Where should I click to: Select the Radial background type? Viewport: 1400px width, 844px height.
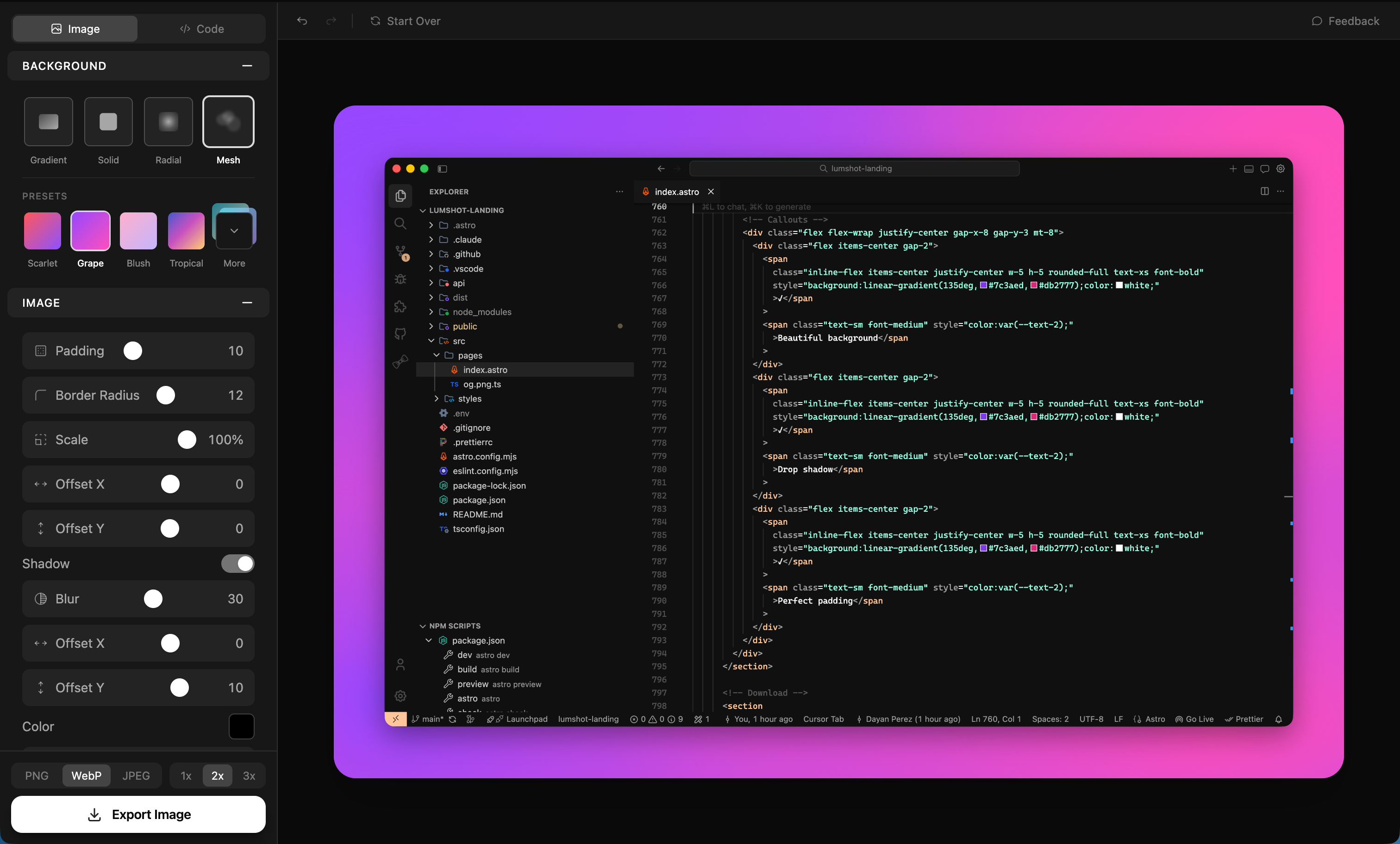(168, 122)
